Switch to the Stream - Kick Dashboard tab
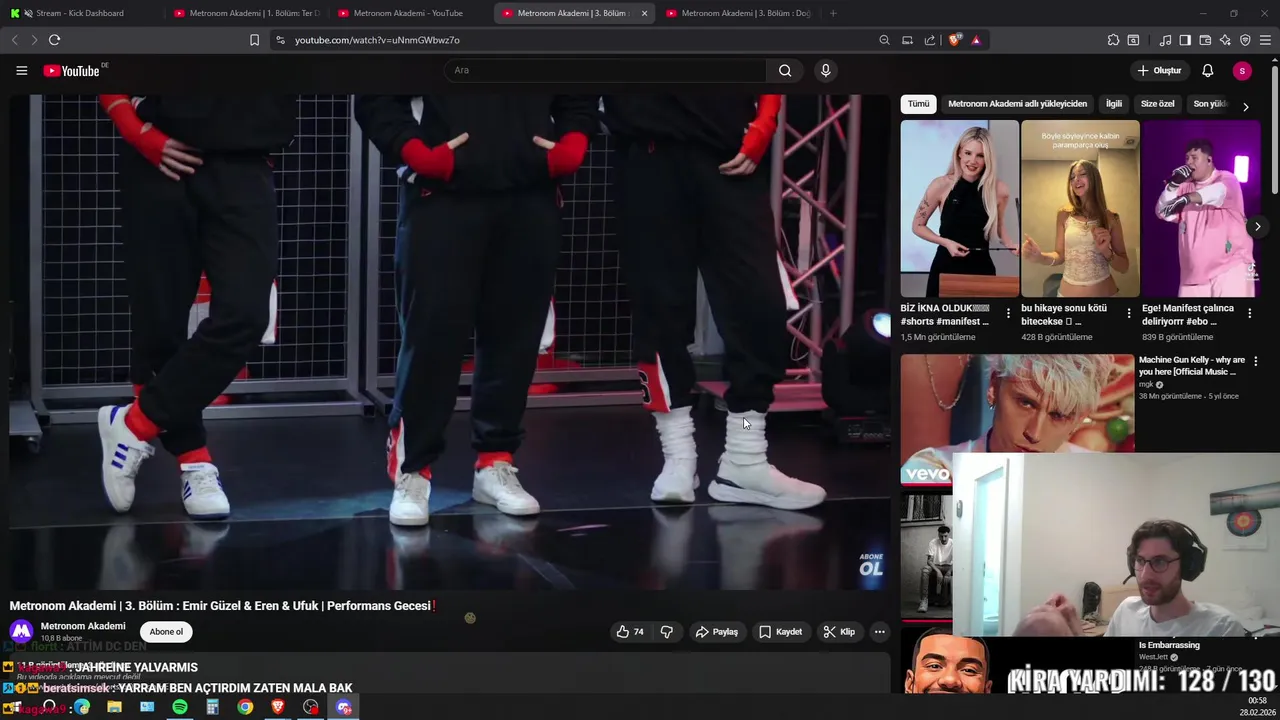The width and height of the screenshot is (1280, 720). click(x=80, y=13)
